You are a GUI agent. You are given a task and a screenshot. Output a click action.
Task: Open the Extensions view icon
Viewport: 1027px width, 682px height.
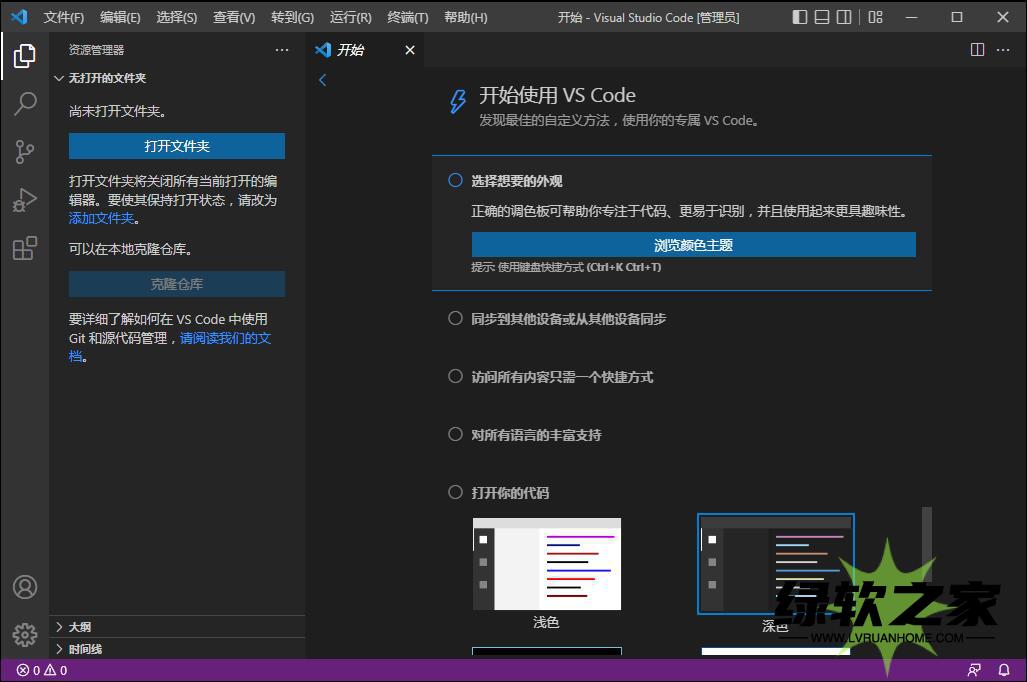coord(25,248)
